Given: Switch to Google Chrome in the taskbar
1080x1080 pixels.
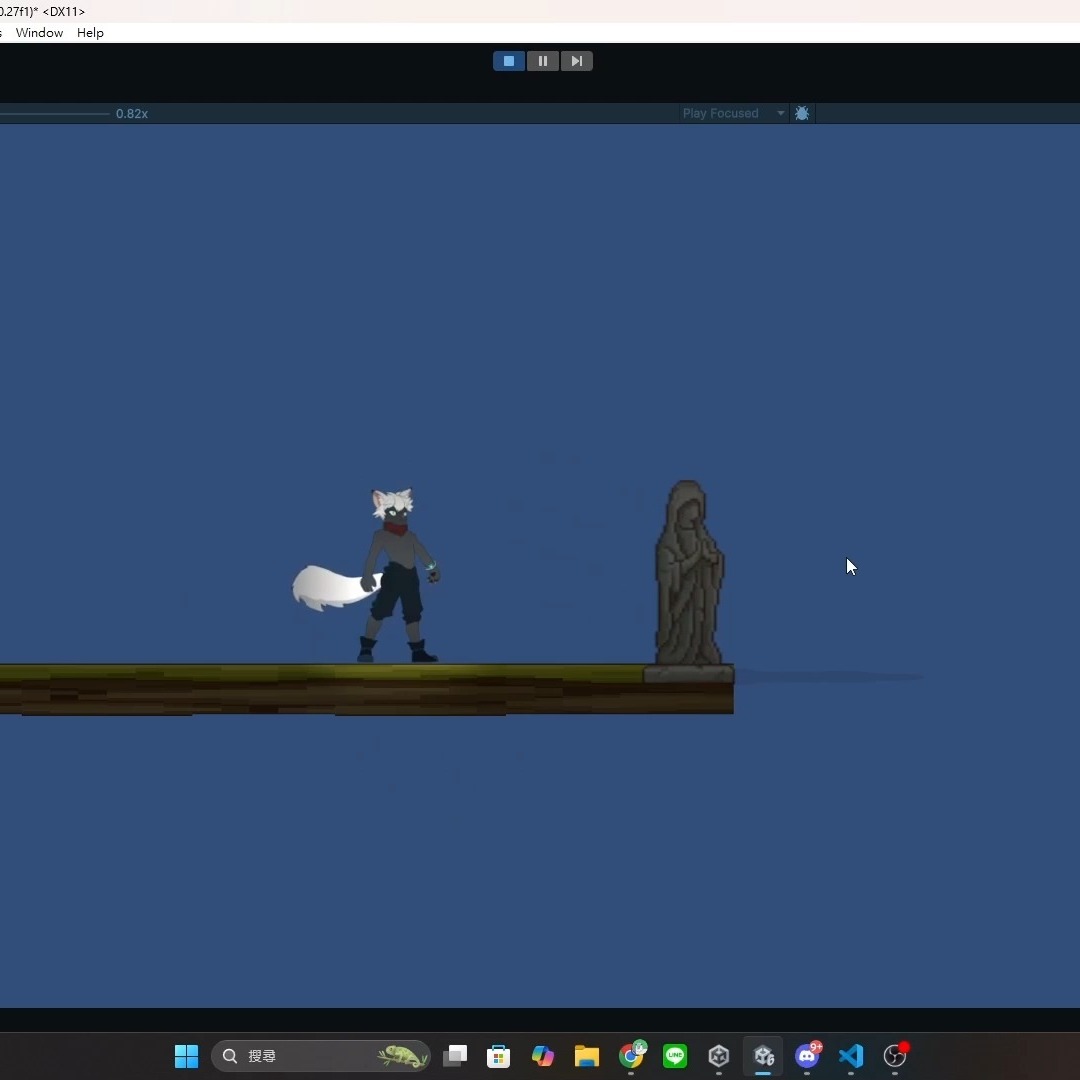Looking at the screenshot, I should click(x=631, y=1056).
